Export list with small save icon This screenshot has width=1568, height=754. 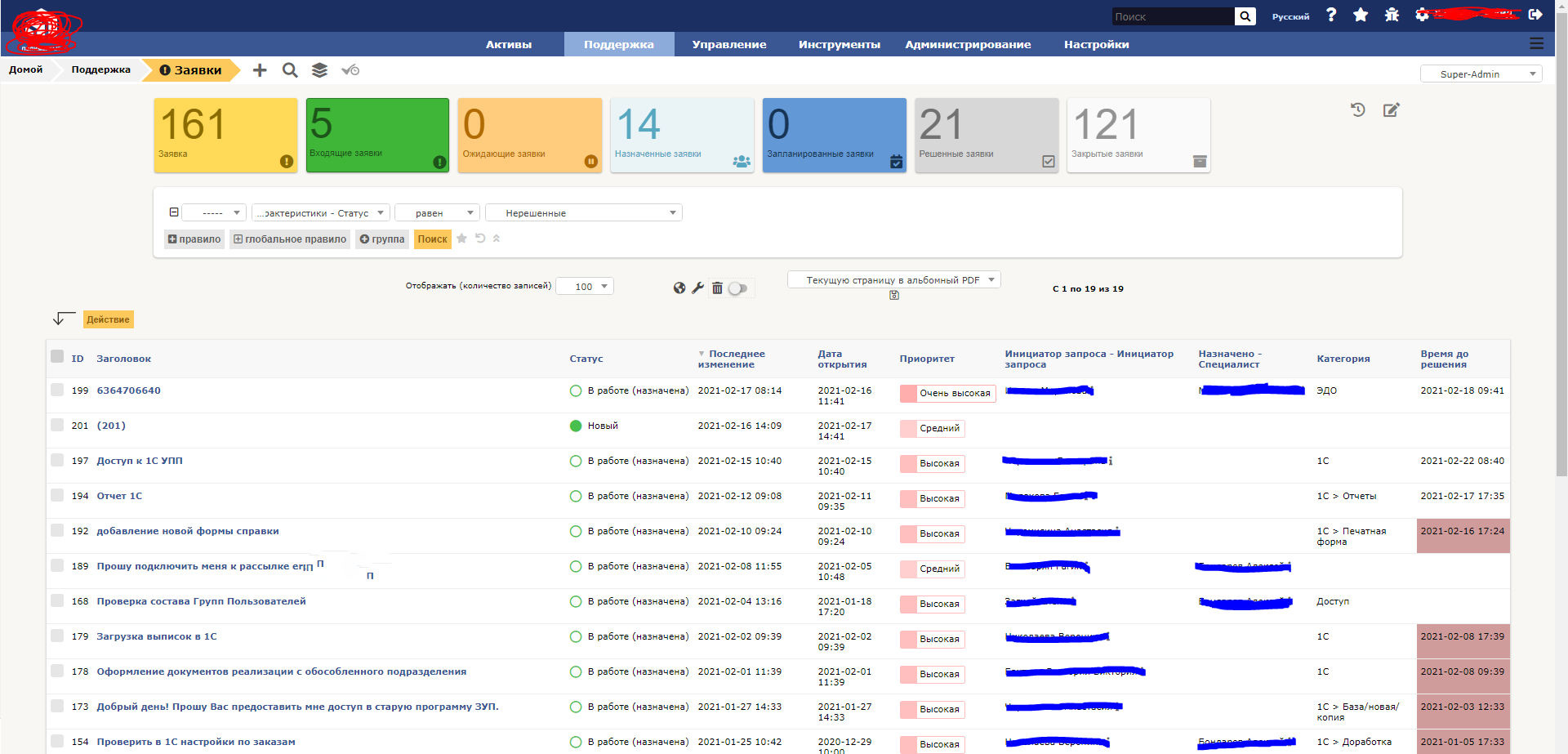(x=894, y=296)
